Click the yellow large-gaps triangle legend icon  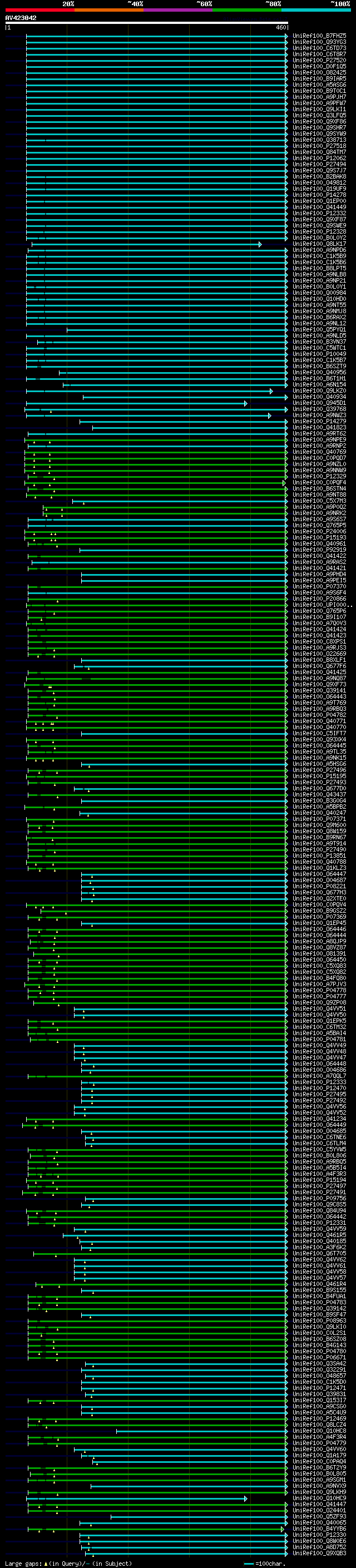click(x=46, y=1563)
